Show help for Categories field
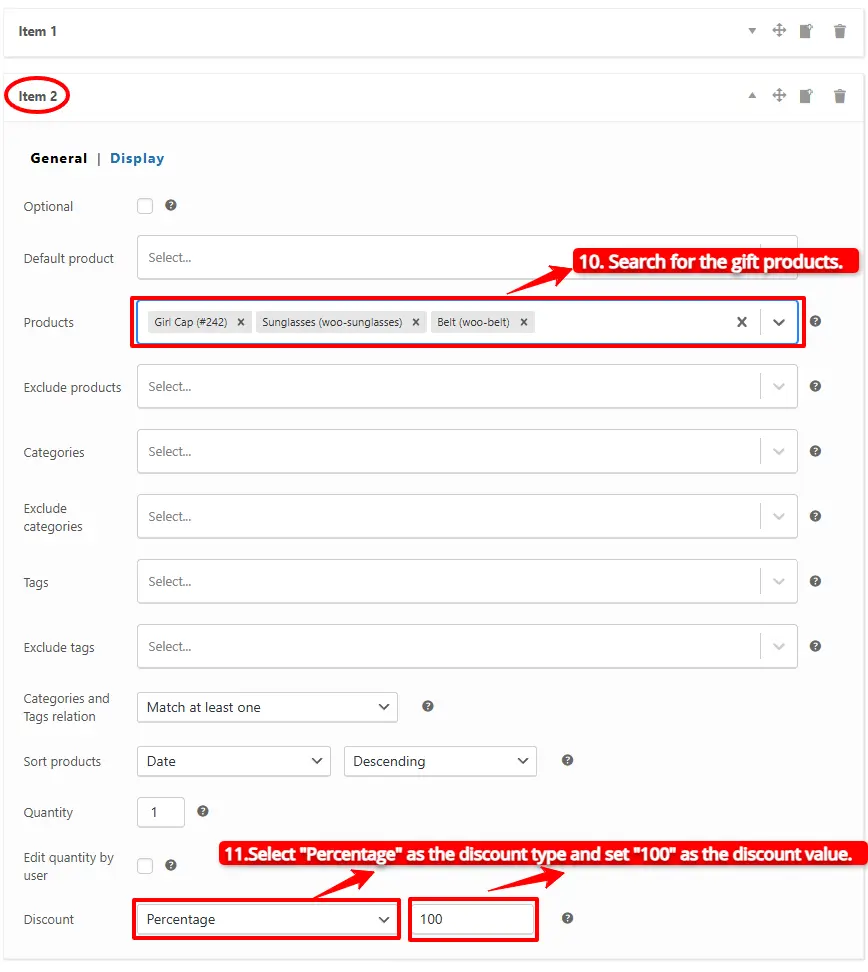868x972 pixels. tap(815, 451)
